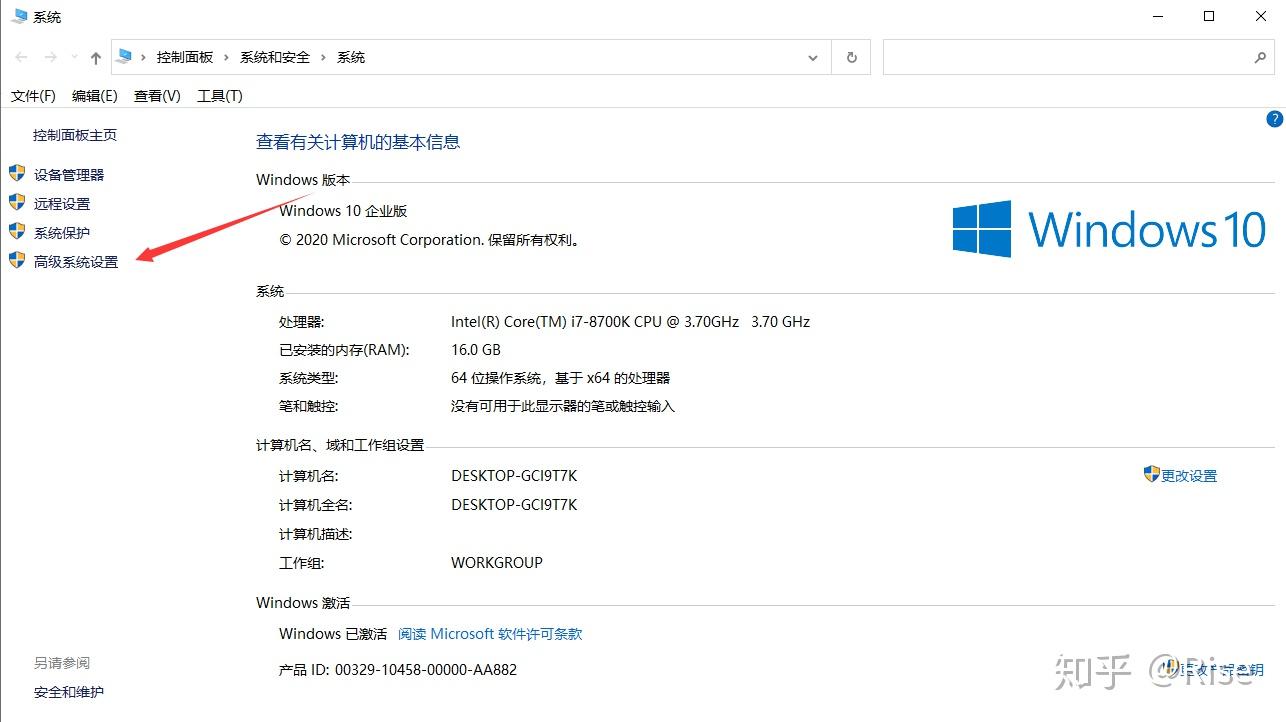This screenshot has height=722, width=1286.
Task: Click the text Windows 10 企业版
Action: (x=343, y=211)
